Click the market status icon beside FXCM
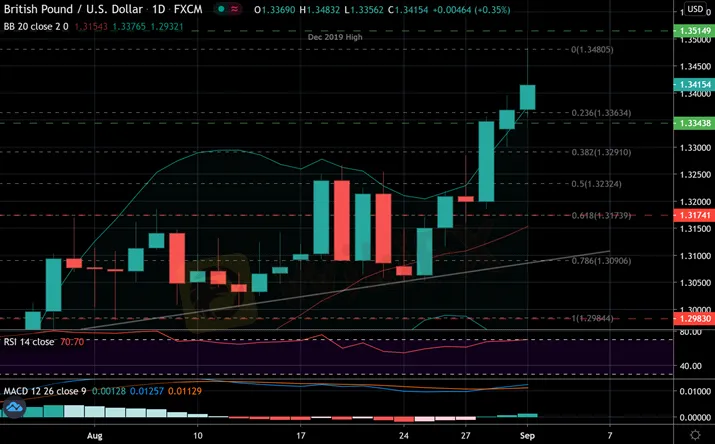The height and width of the screenshot is (444, 715). pos(235,10)
